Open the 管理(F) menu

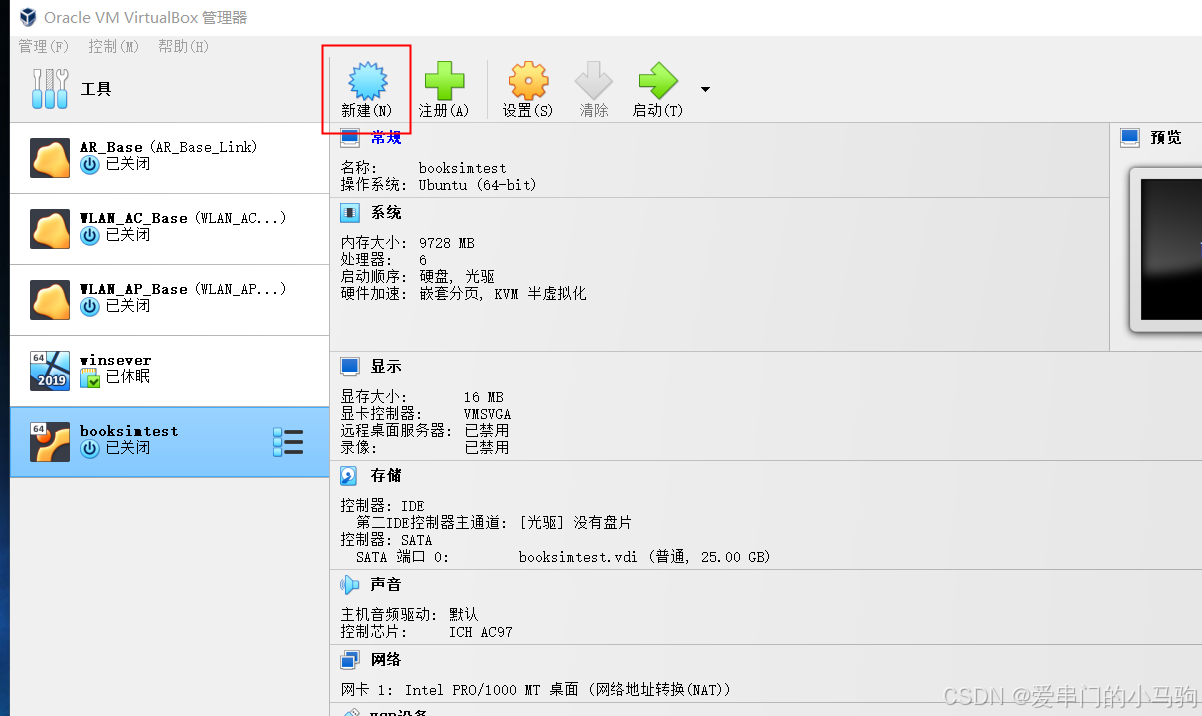[44, 46]
